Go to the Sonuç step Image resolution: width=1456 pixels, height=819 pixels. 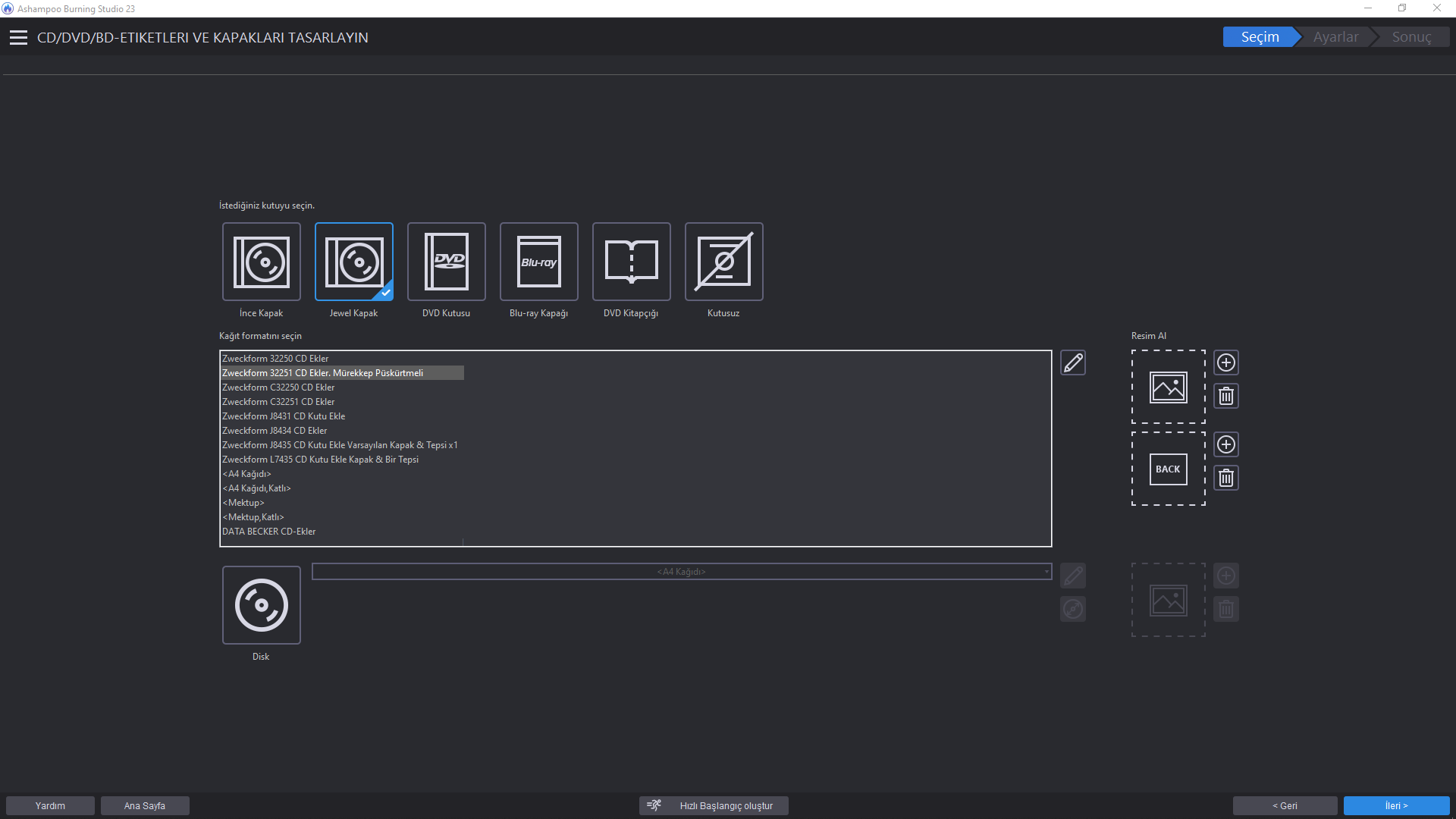pyautogui.click(x=1411, y=37)
